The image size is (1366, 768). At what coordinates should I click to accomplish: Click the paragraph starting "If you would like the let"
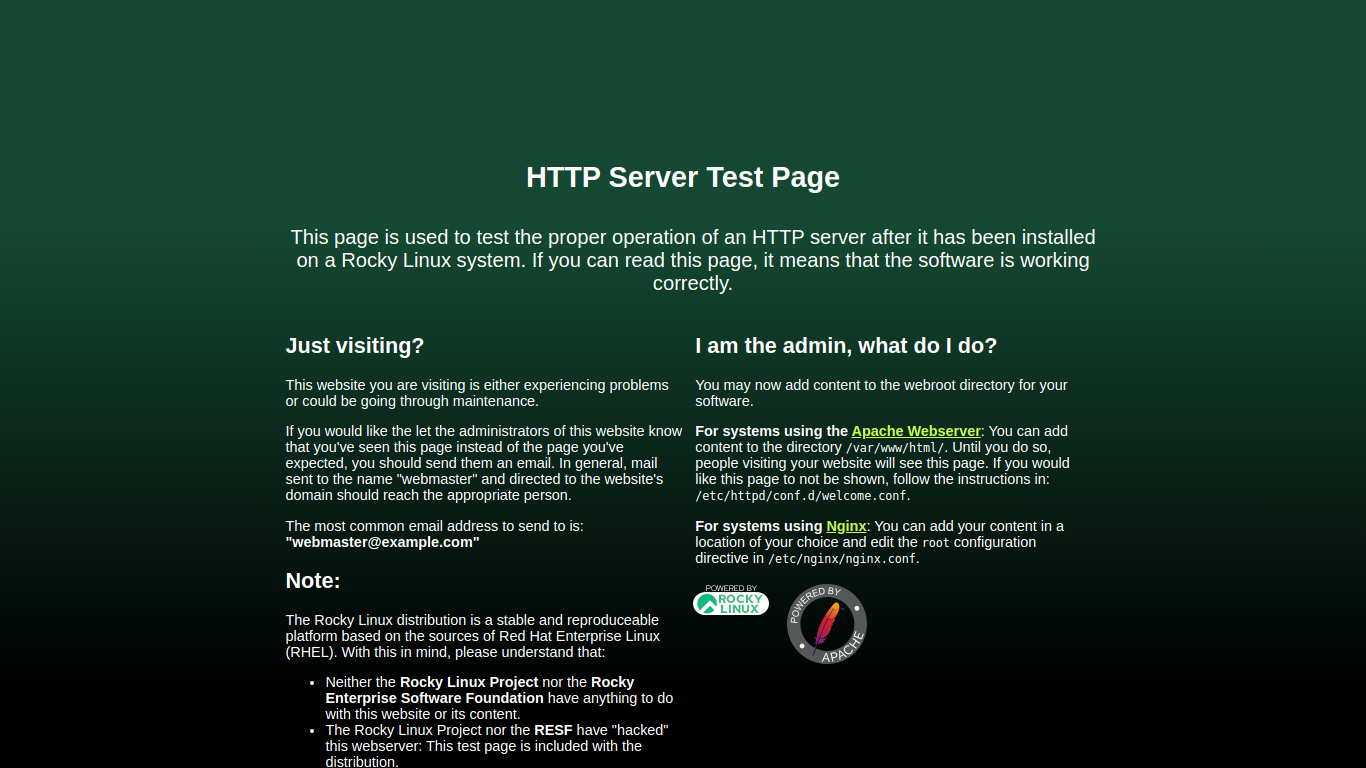coord(484,463)
